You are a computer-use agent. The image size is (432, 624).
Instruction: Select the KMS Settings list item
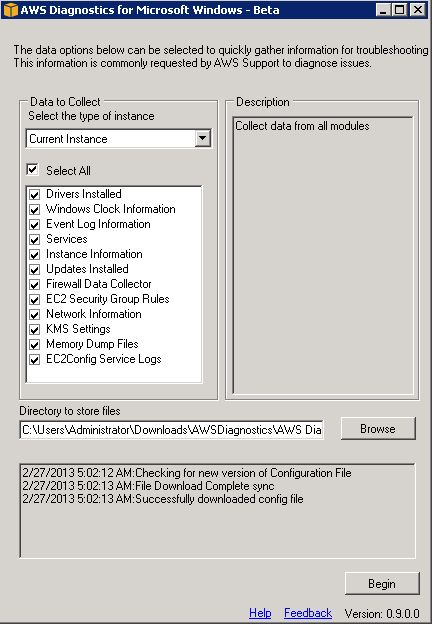[78, 329]
